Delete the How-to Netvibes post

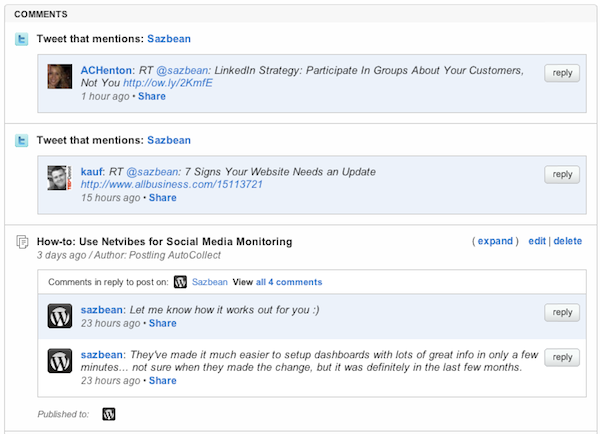point(567,241)
